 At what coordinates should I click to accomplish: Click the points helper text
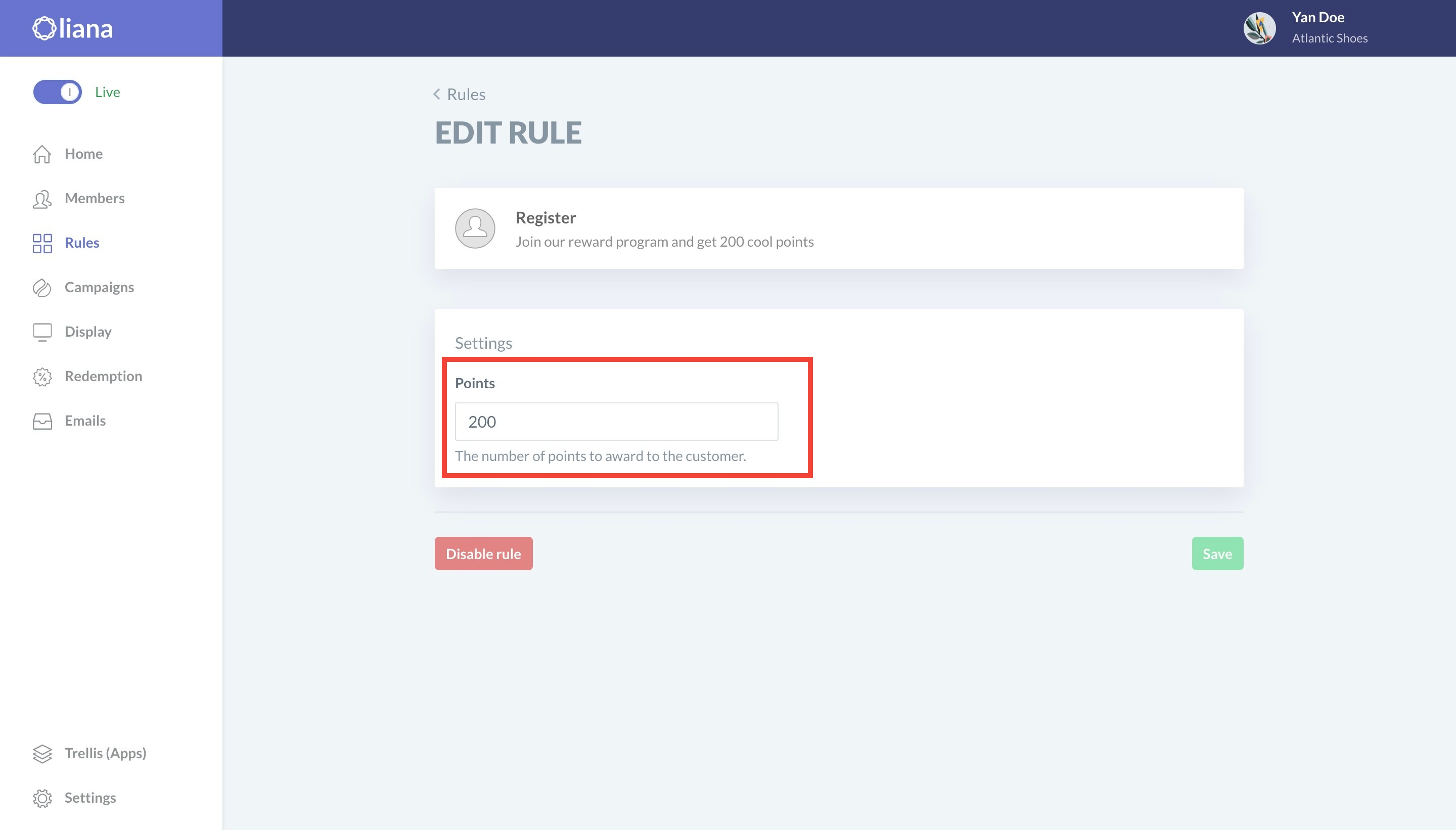[600, 456]
